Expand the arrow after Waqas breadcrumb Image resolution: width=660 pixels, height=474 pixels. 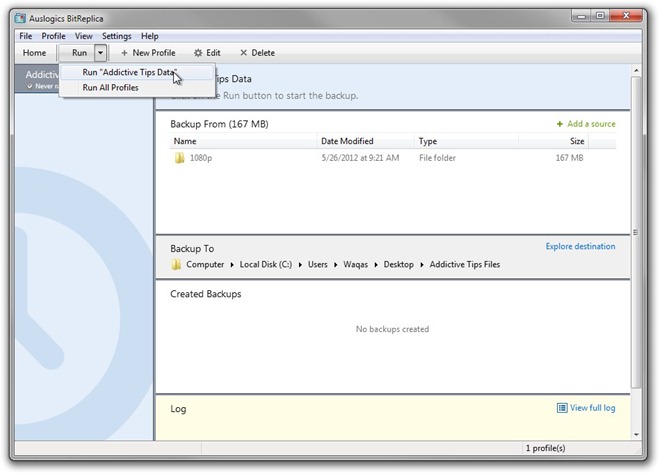pyautogui.click(x=376, y=265)
